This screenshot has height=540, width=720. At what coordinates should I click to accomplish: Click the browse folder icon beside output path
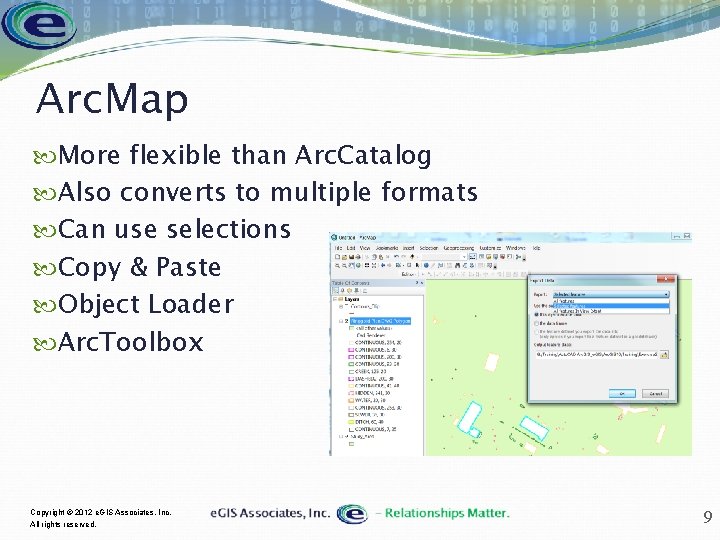(x=664, y=354)
